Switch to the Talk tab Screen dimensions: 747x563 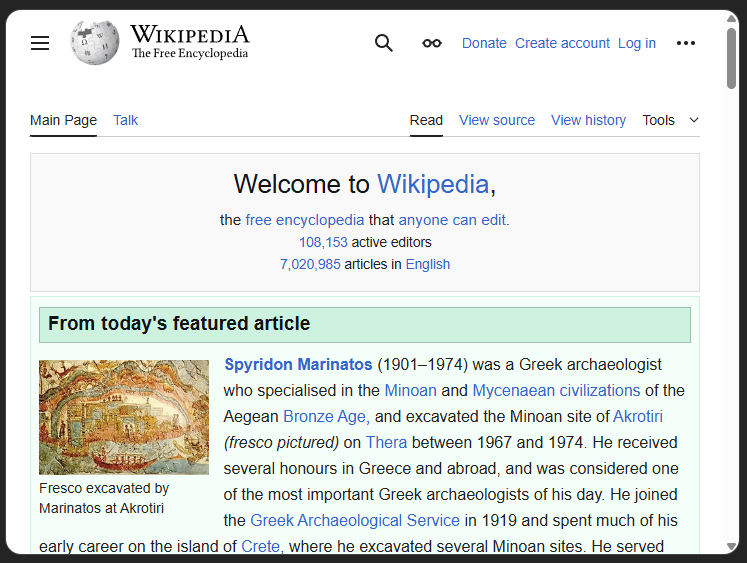(125, 120)
